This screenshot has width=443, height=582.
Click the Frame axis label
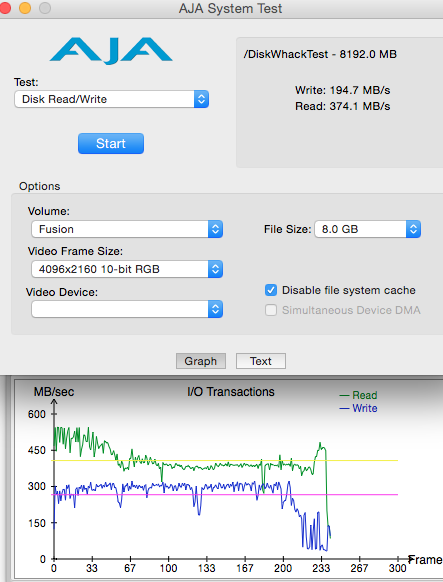[425, 559]
